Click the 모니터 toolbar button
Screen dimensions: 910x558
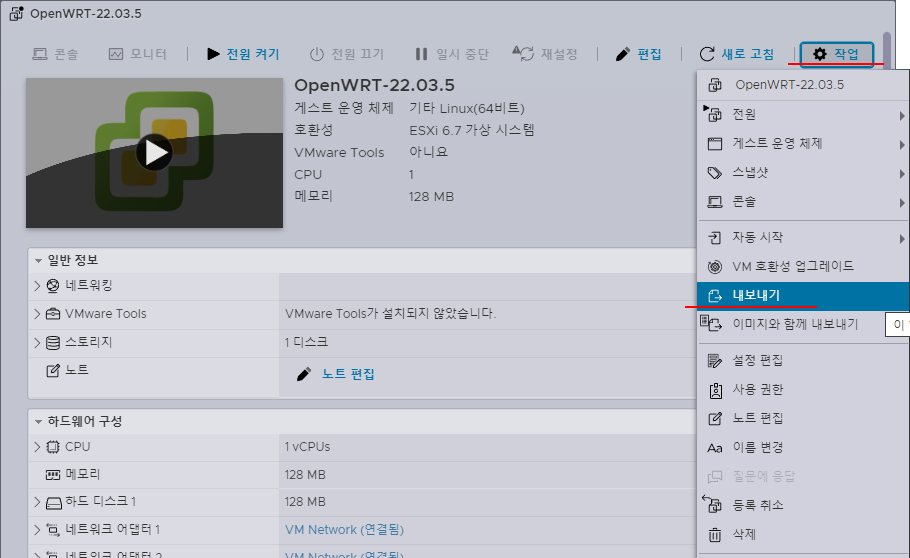(x=138, y=54)
